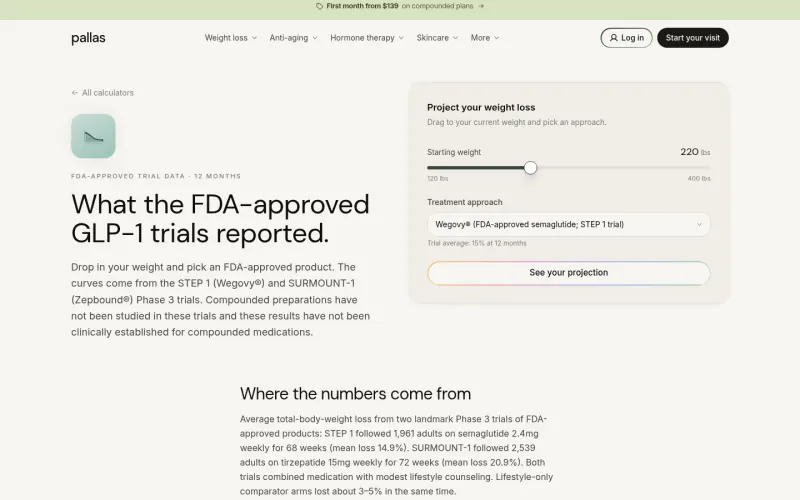Click the user icon in Log in
The height and width of the screenshot is (500, 800).
tap(614, 38)
